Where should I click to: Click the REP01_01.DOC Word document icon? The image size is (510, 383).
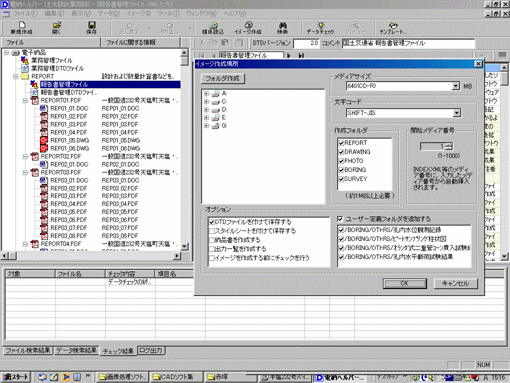coord(44,108)
